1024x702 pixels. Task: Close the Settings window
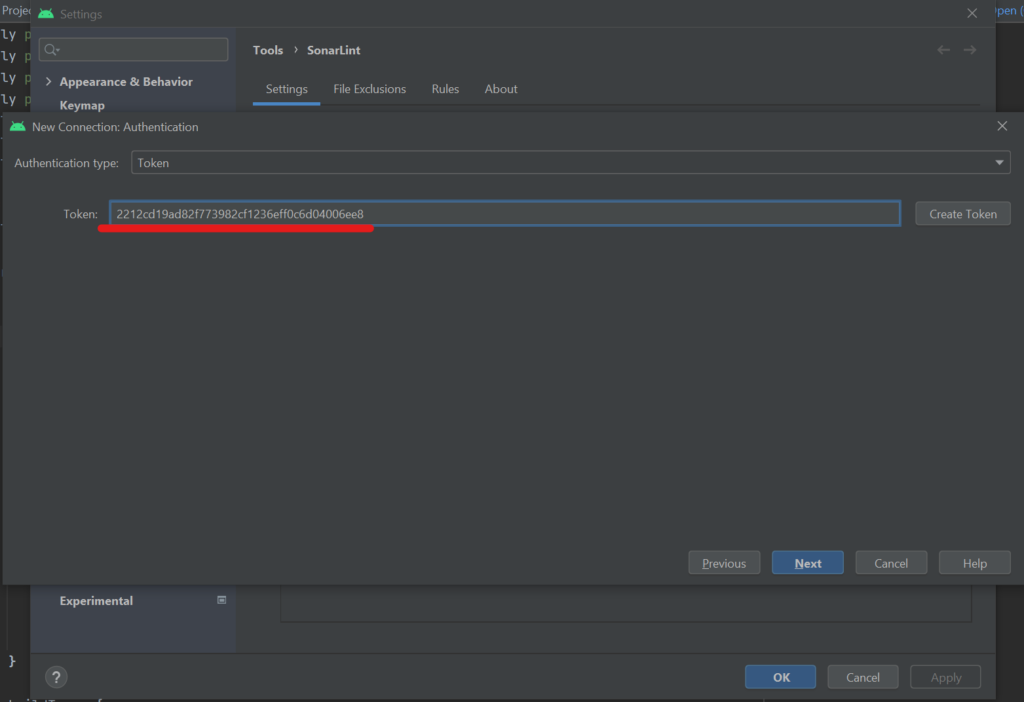tap(972, 13)
